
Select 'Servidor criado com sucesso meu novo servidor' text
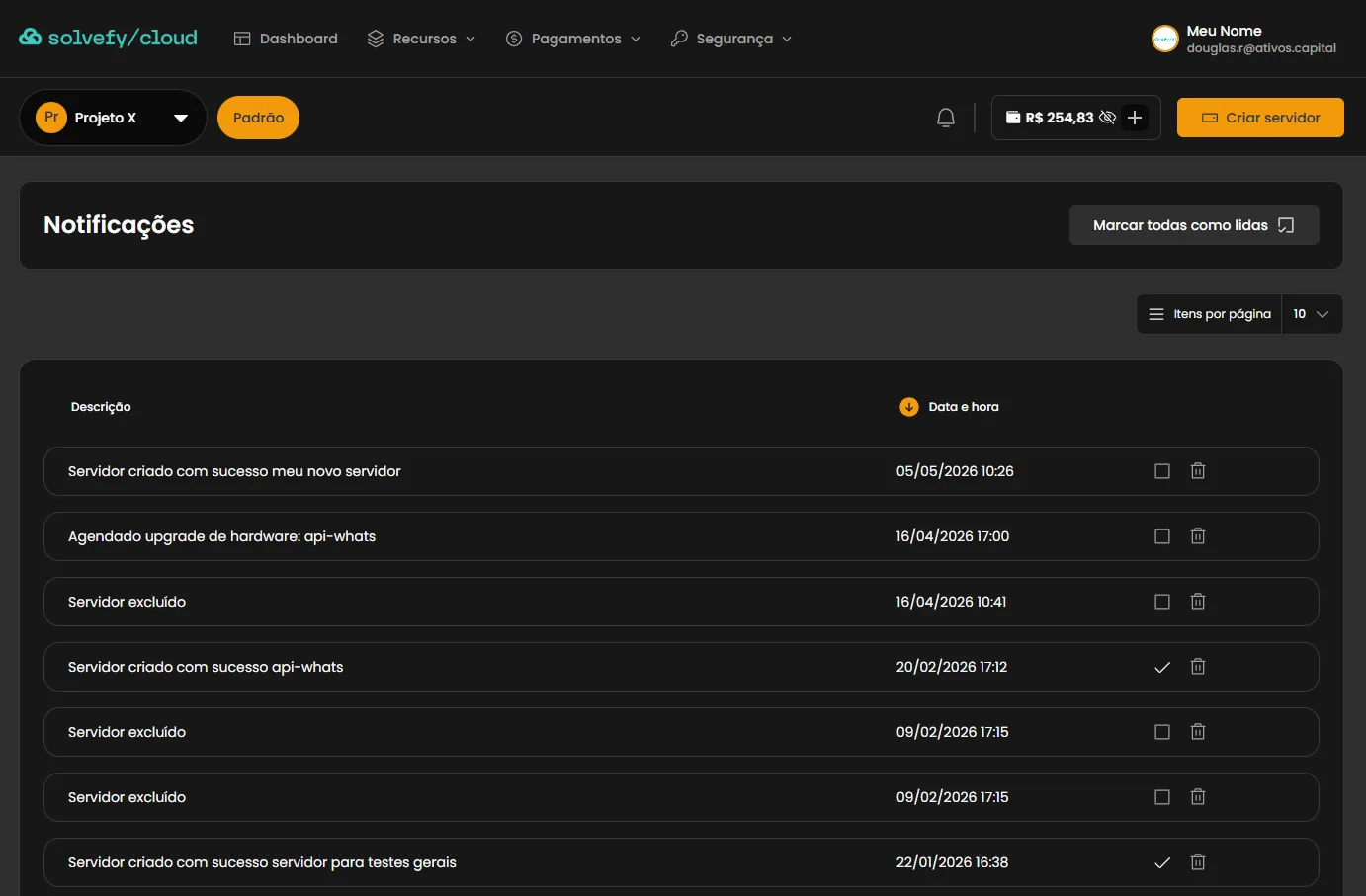[x=234, y=471]
